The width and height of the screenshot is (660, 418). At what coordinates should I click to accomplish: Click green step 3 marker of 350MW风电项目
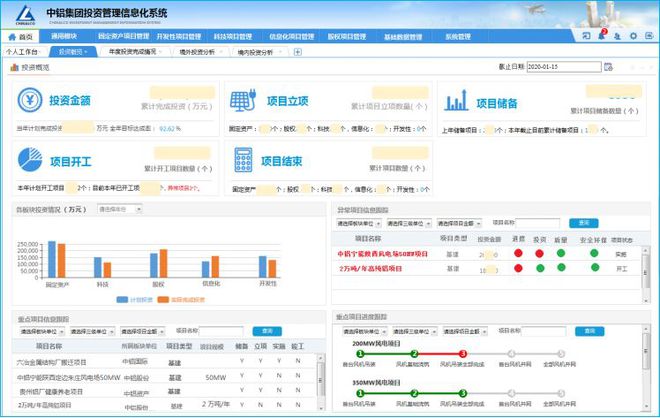coord(463,393)
